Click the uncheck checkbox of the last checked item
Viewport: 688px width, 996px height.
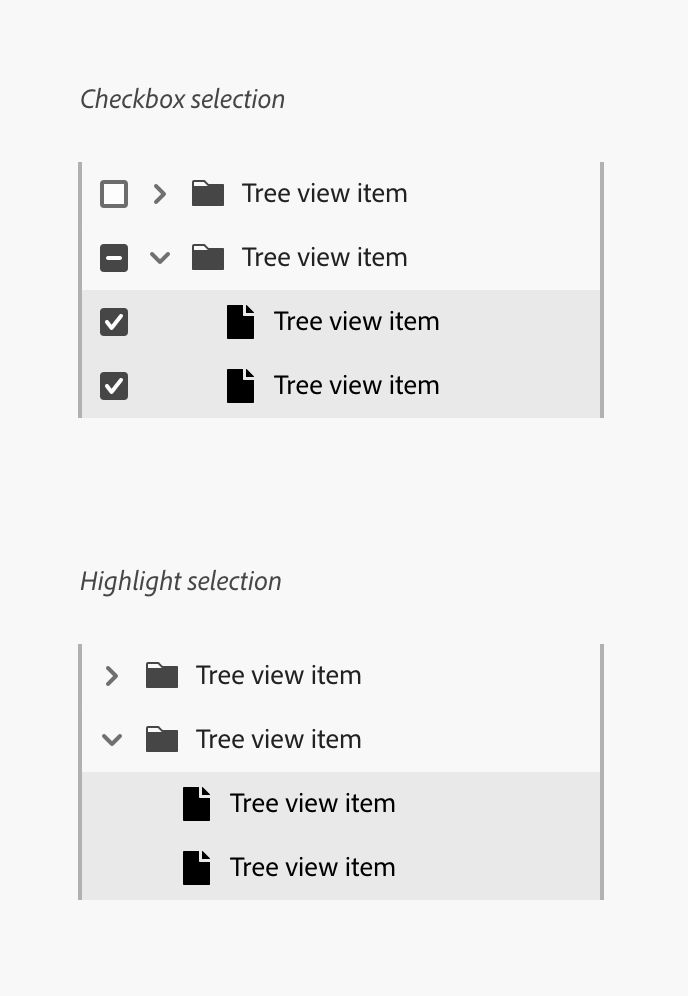click(113, 385)
